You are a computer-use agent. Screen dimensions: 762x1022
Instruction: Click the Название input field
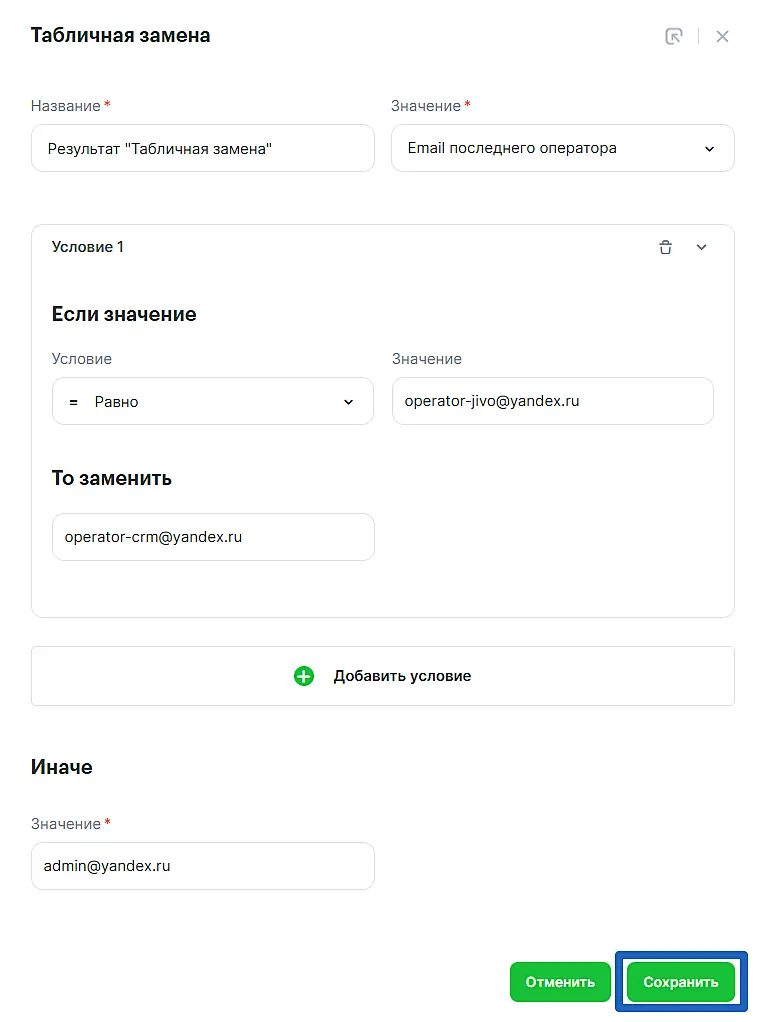[x=202, y=148]
